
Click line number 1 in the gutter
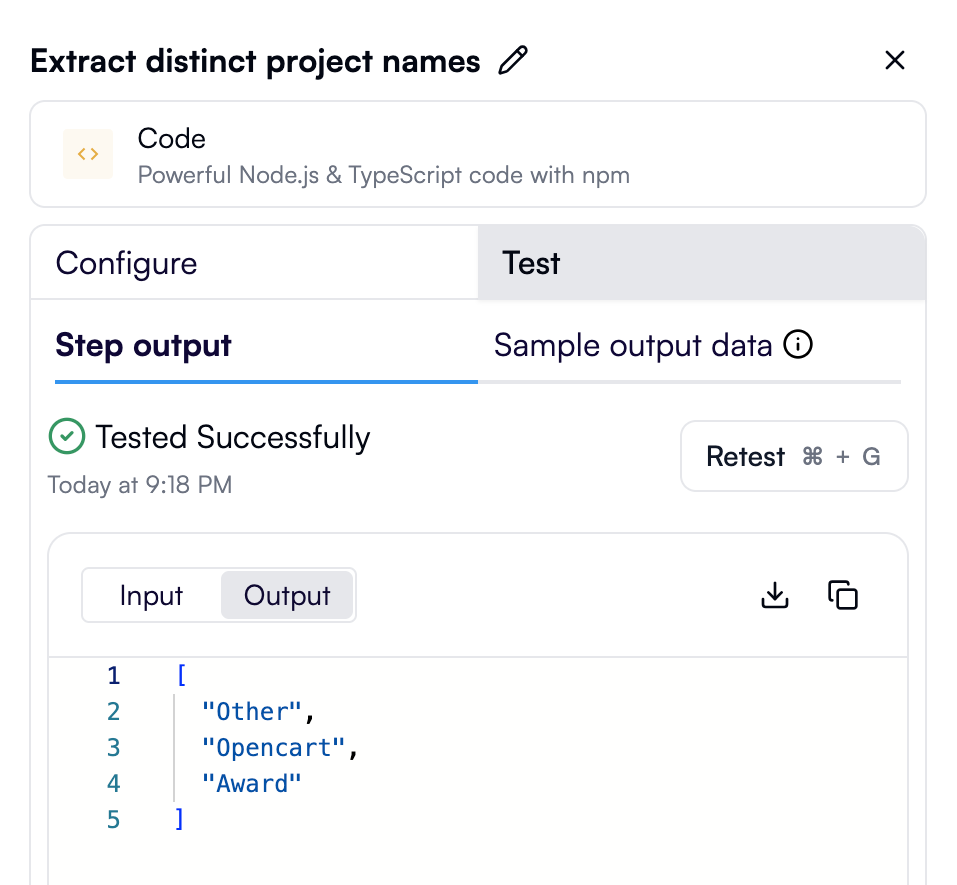(114, 676)
